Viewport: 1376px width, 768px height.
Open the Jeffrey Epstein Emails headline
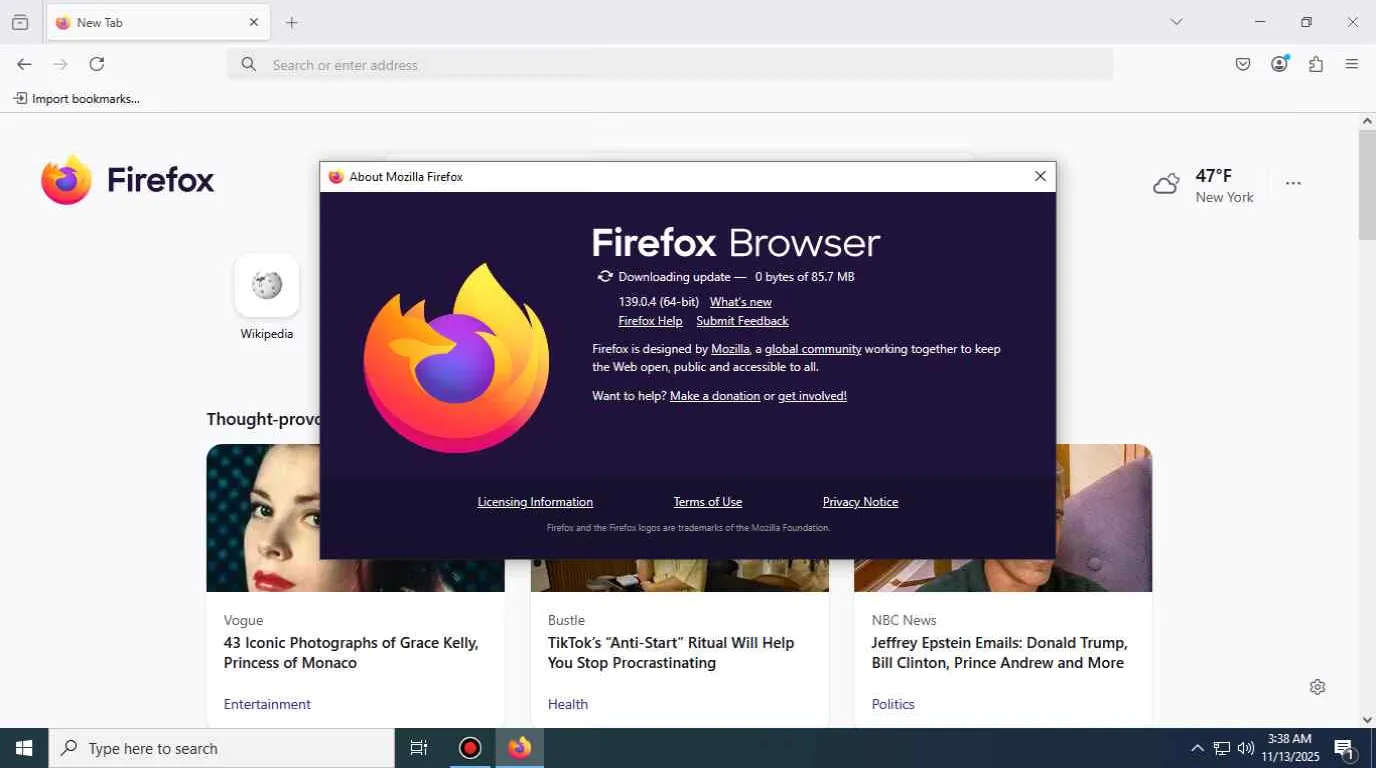coord(999,653)
